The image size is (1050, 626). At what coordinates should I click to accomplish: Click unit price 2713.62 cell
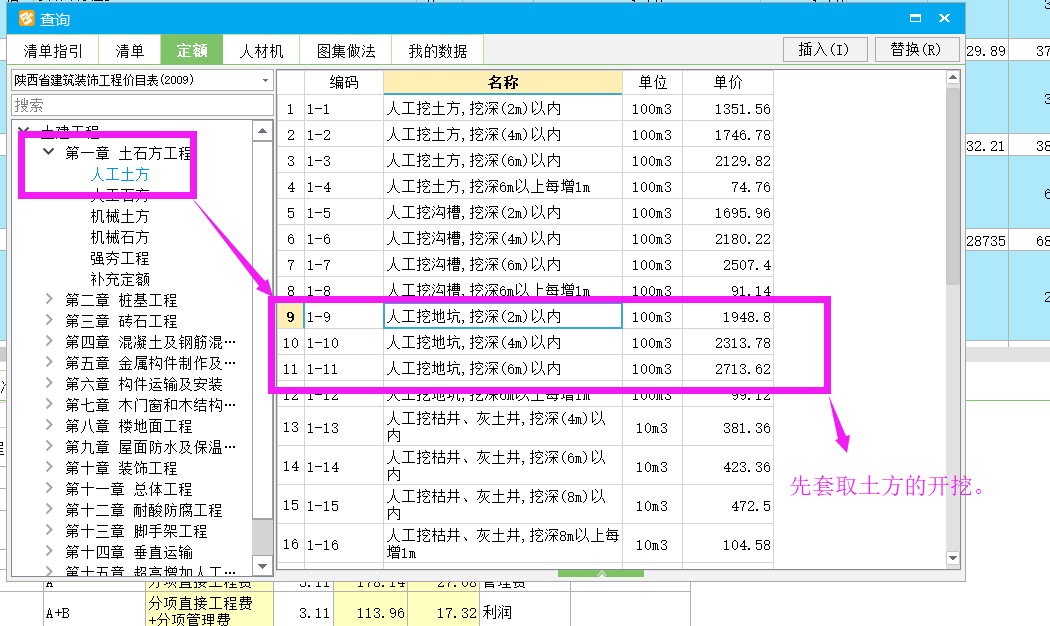(x=728, y=369)
